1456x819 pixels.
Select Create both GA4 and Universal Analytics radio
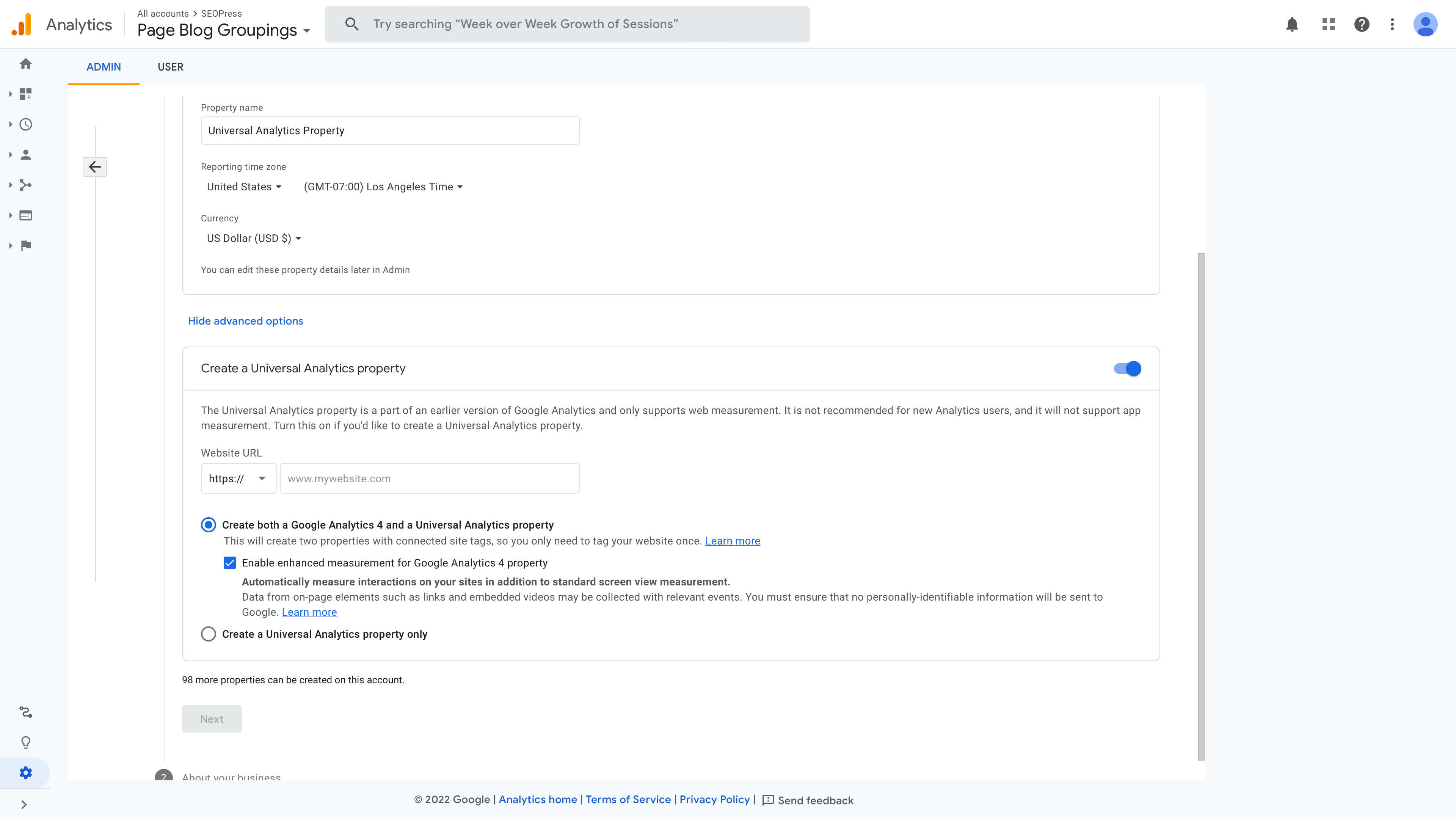(209, 525)
